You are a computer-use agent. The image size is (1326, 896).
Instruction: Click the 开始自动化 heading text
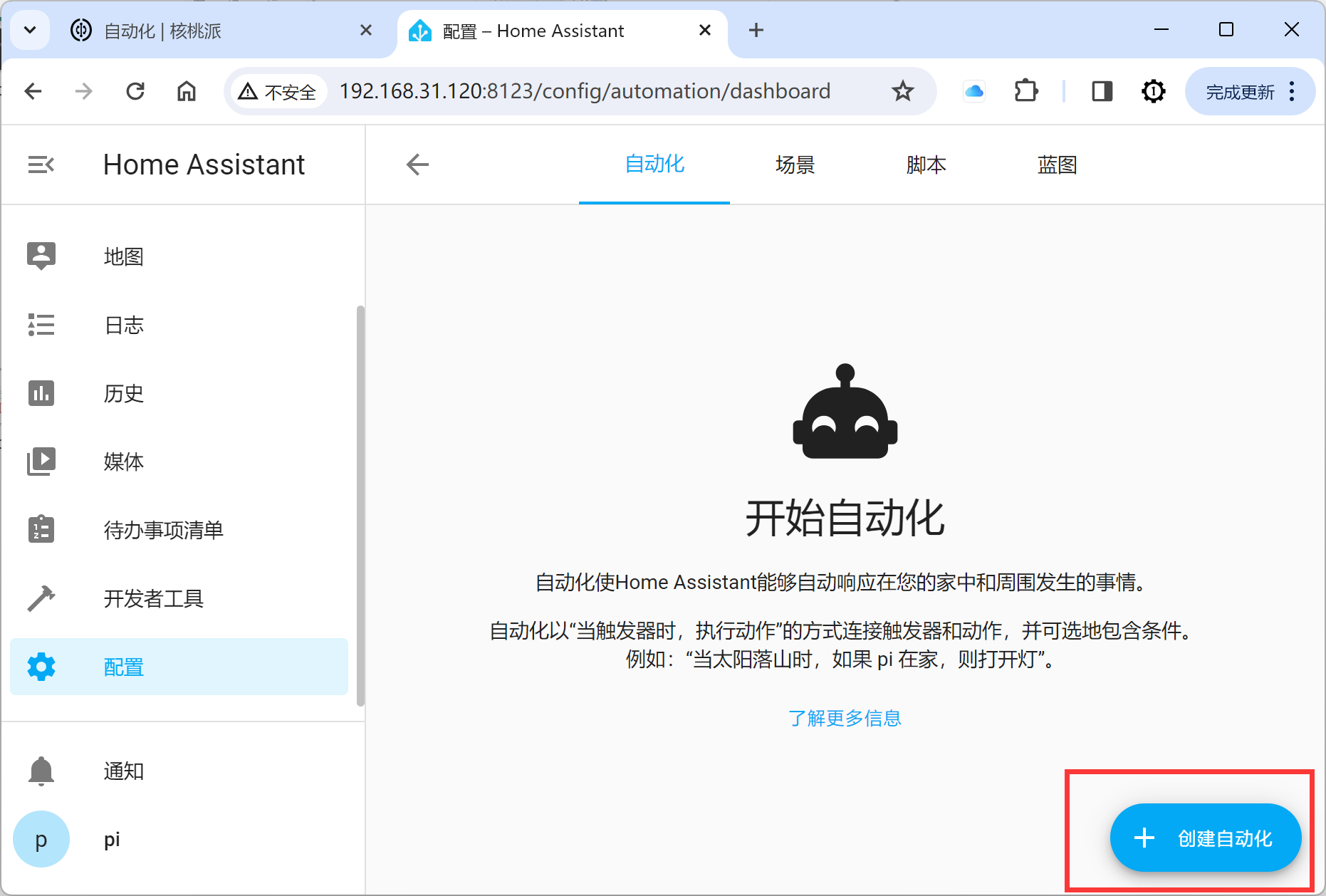pos(845,518)
